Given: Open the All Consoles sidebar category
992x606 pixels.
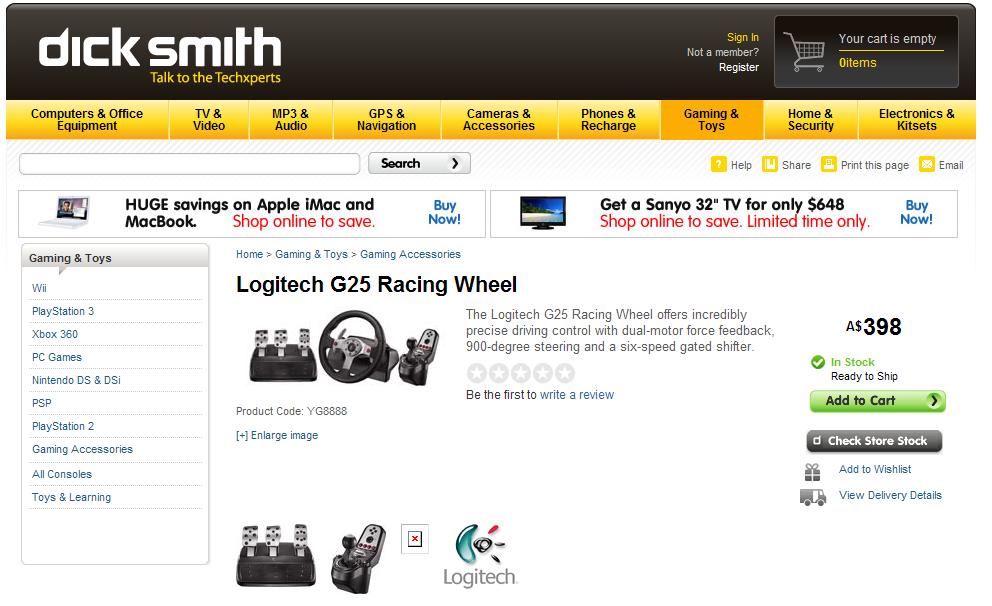Looking at the screenshot, I should point(62,474).
